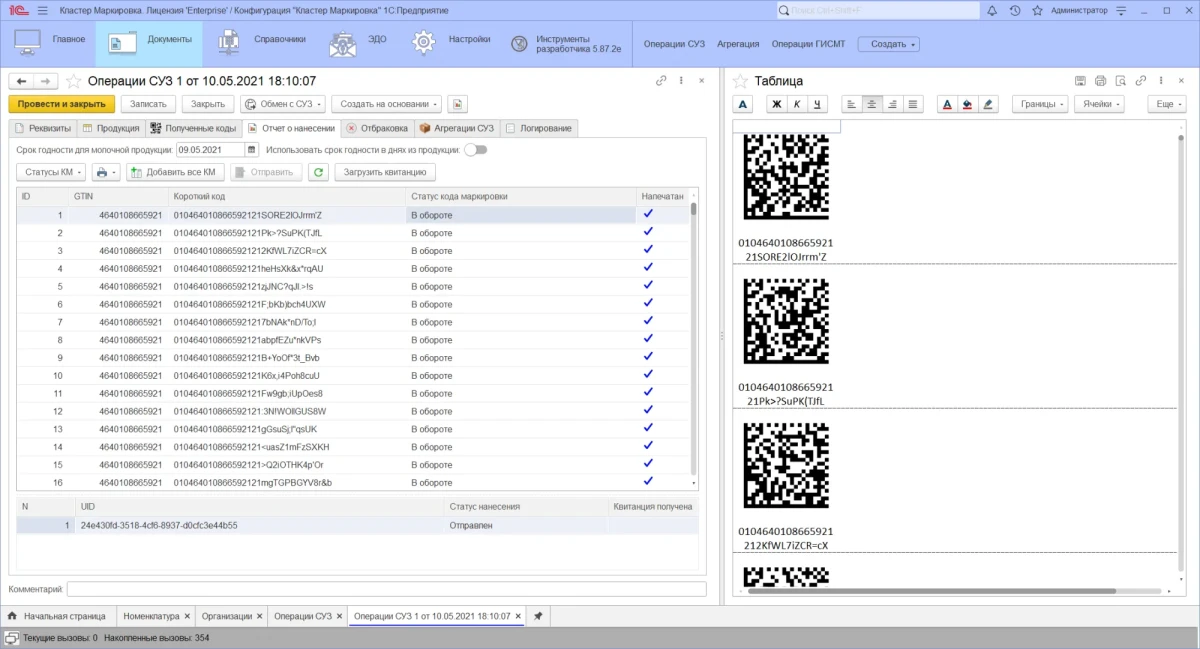The image size is (1200, 649).
Task: Toggle Напечатан checkmark for row 2
Action: coord(648,232)
